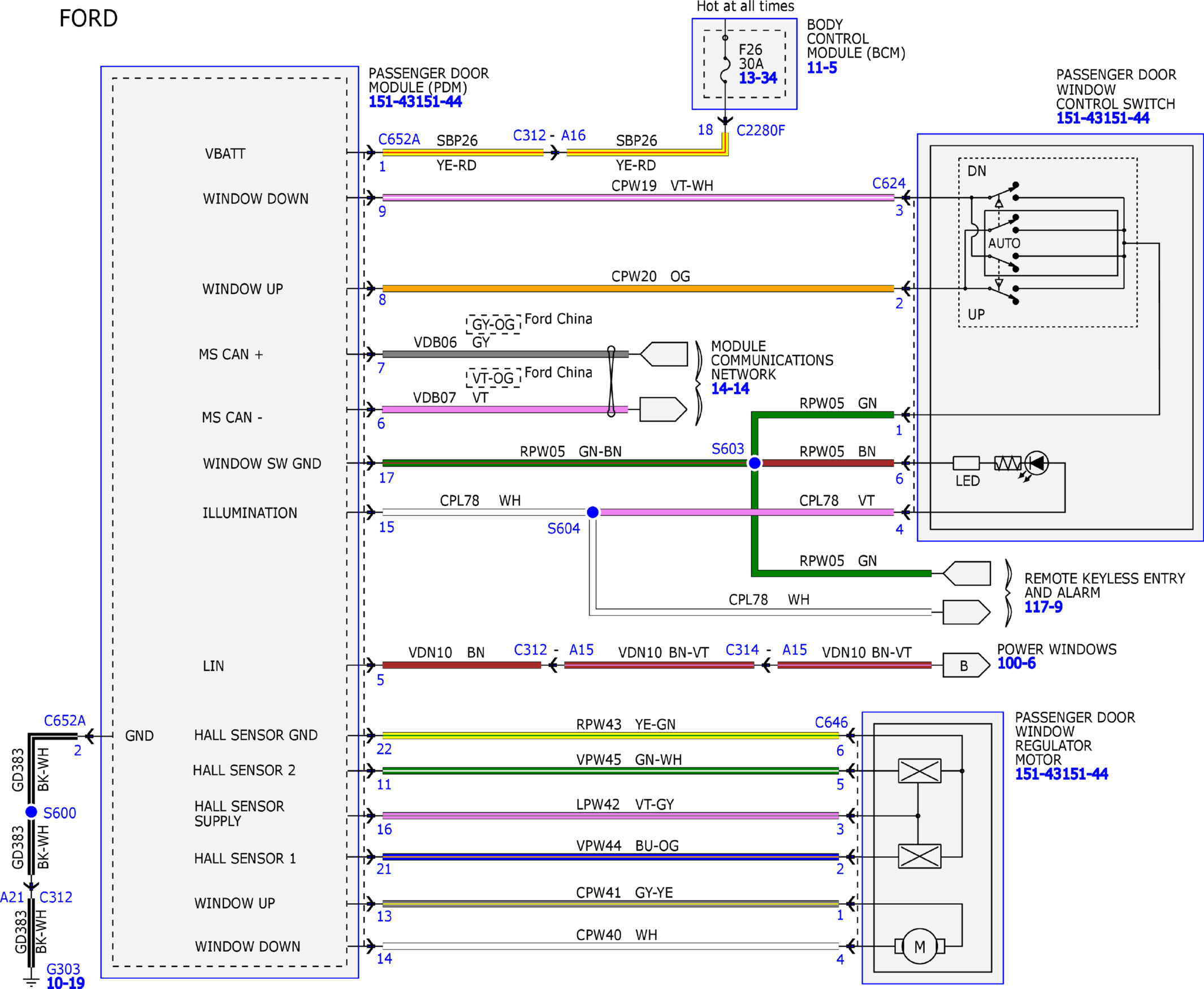Click the S603 splice label
The image size is (1204, 989).
point(727,449)
